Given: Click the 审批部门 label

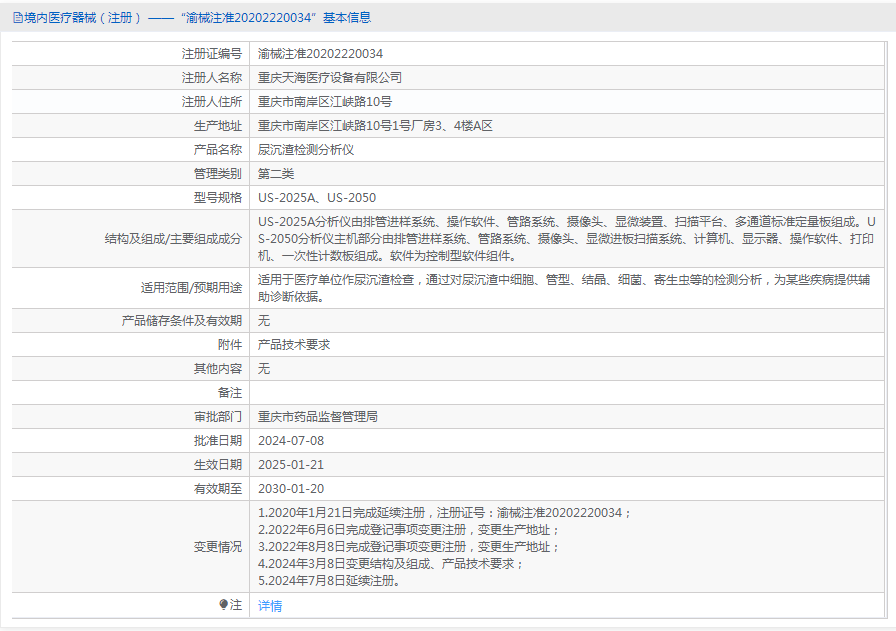Looking at the screenshot, I should (218, 417).
